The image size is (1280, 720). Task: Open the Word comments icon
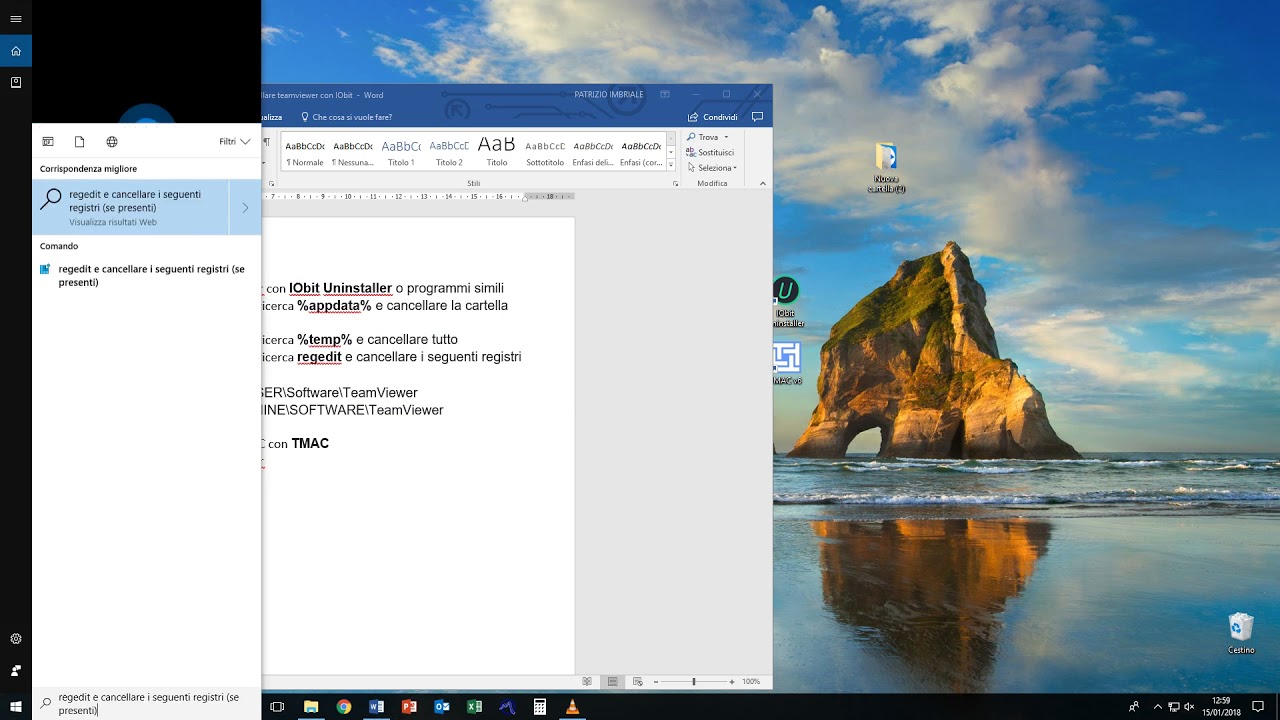(757, 117)
